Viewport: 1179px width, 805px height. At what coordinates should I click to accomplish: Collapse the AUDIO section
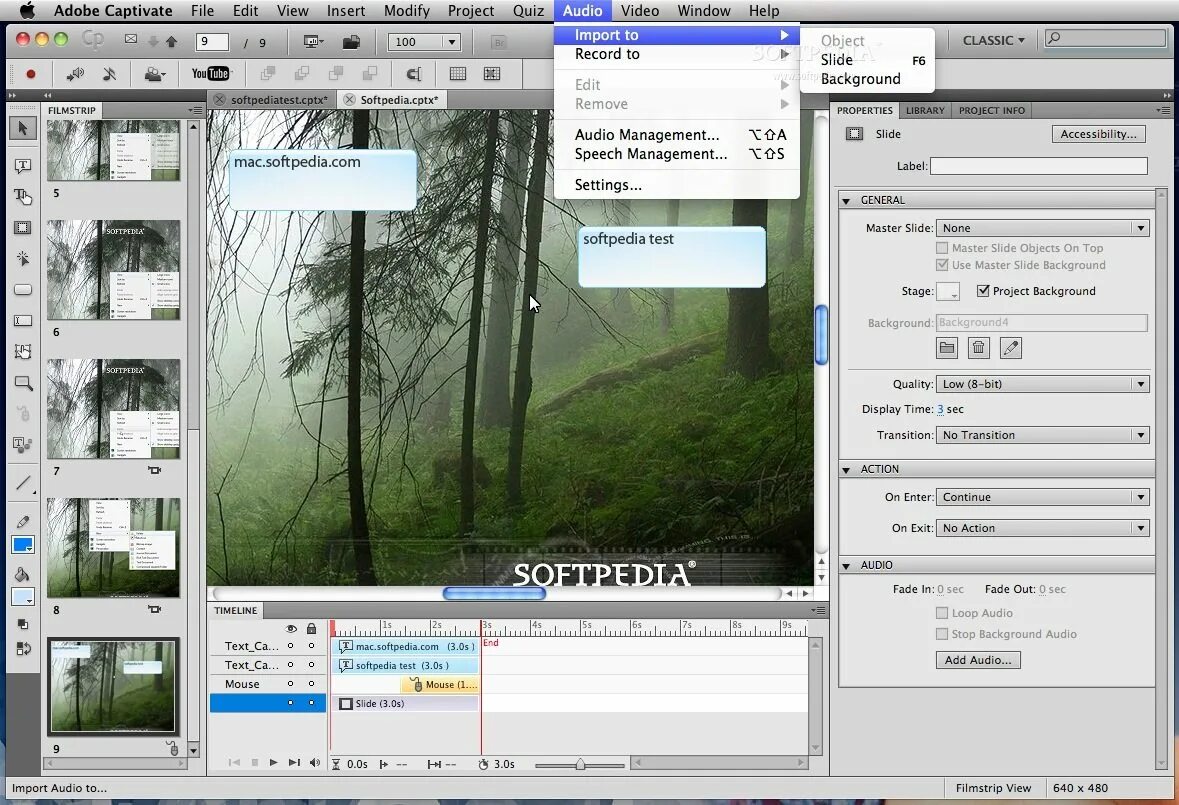[x=846, y=566]
